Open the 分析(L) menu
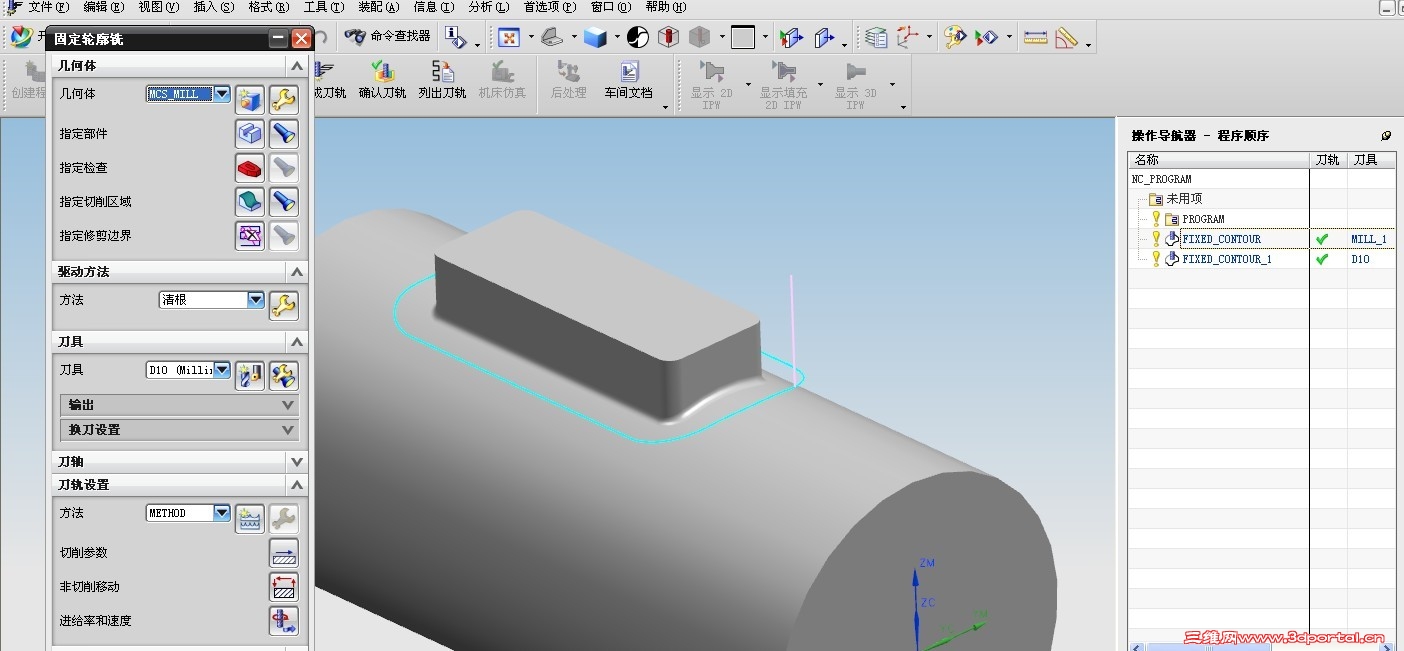Viewport: 1404px width, 651px height. (489, 7)
